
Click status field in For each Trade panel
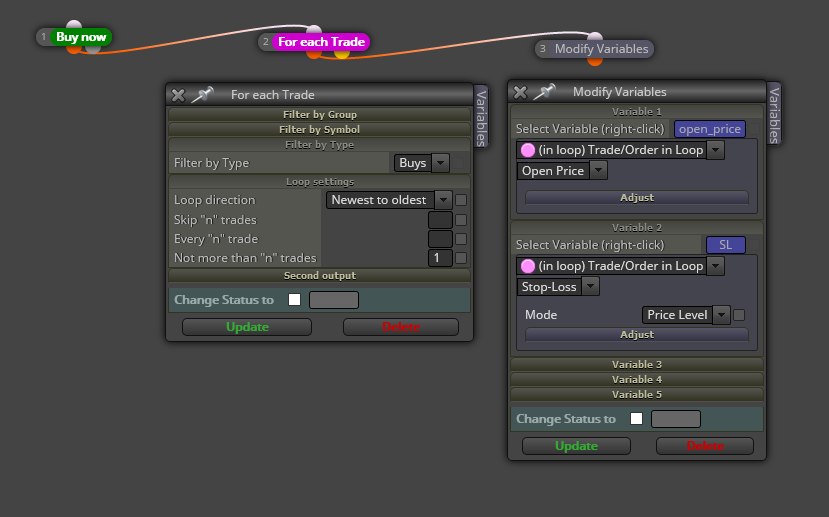pyautogui.click(x=334, y=300)
